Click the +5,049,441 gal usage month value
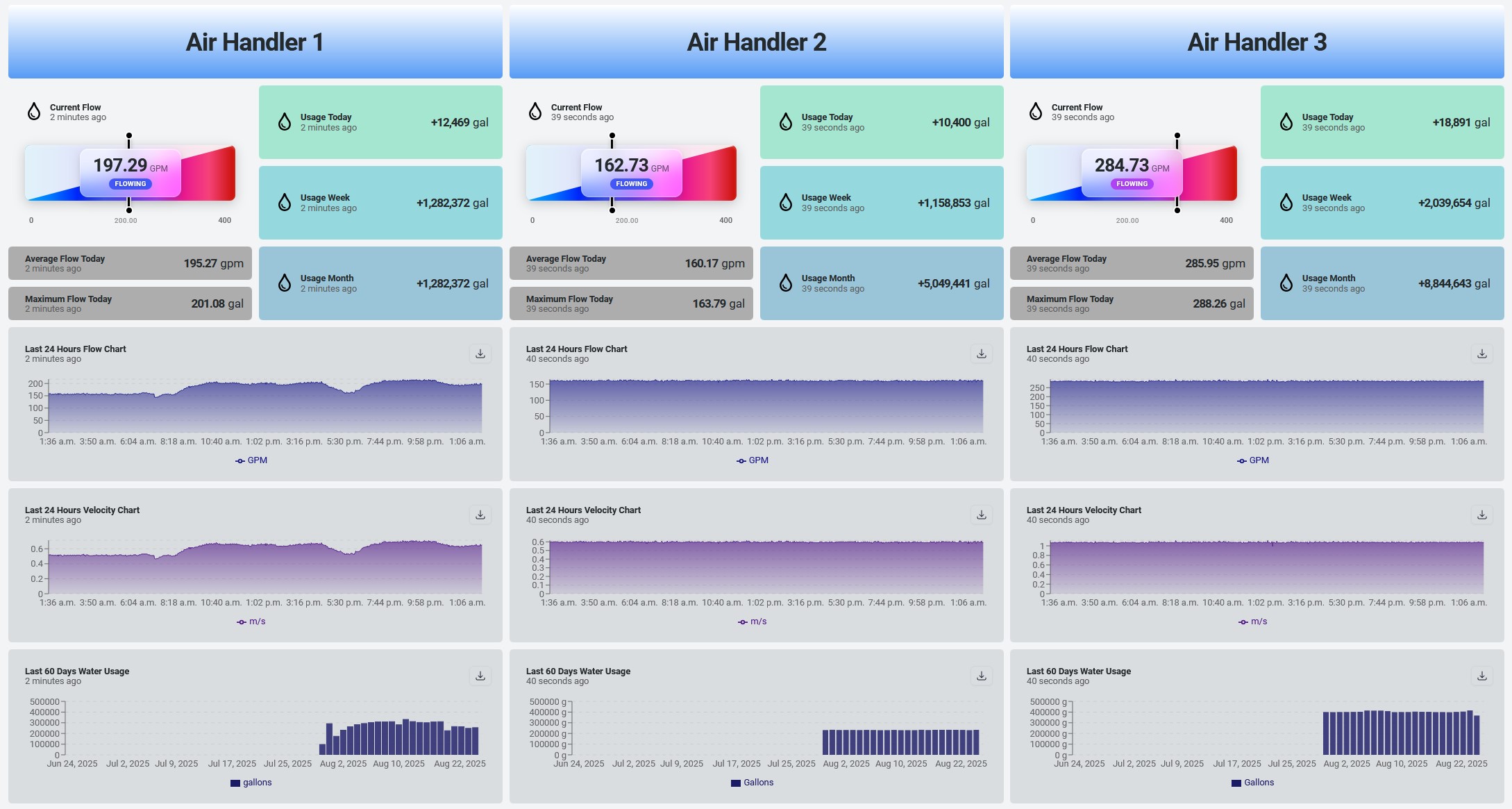 click(x=954, y=283)
